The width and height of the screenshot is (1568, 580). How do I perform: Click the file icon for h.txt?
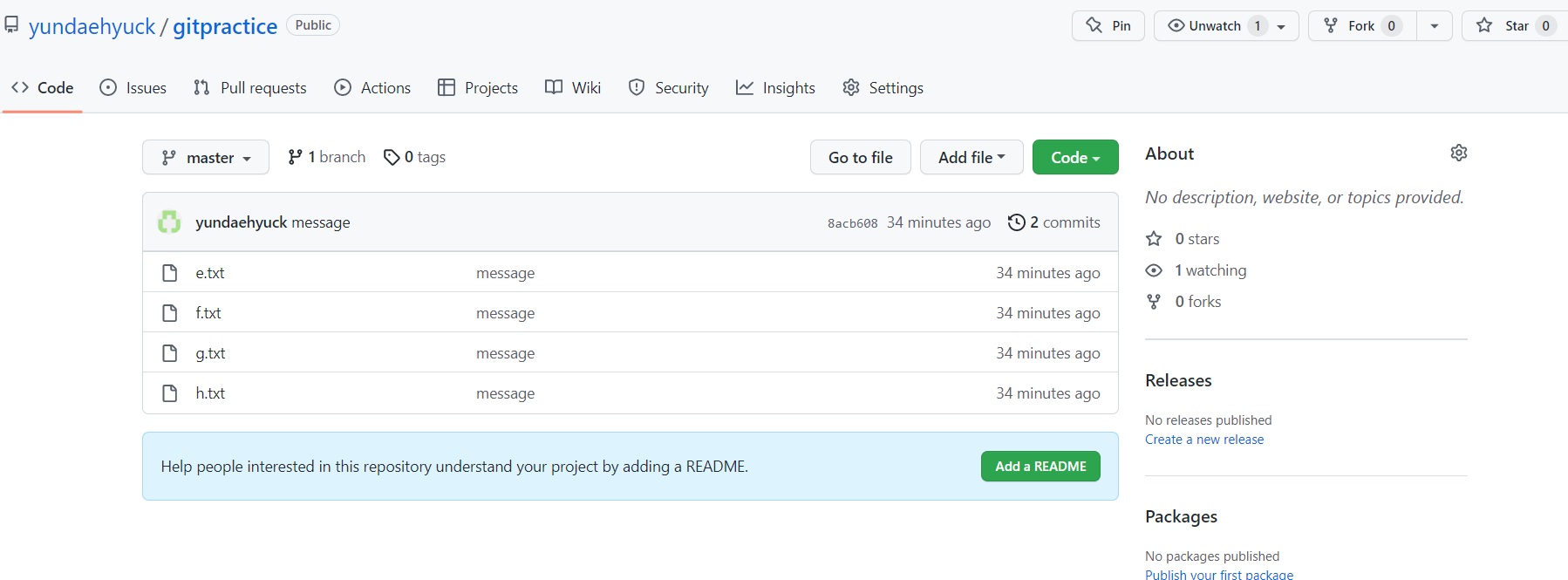(x=170, y=393)
